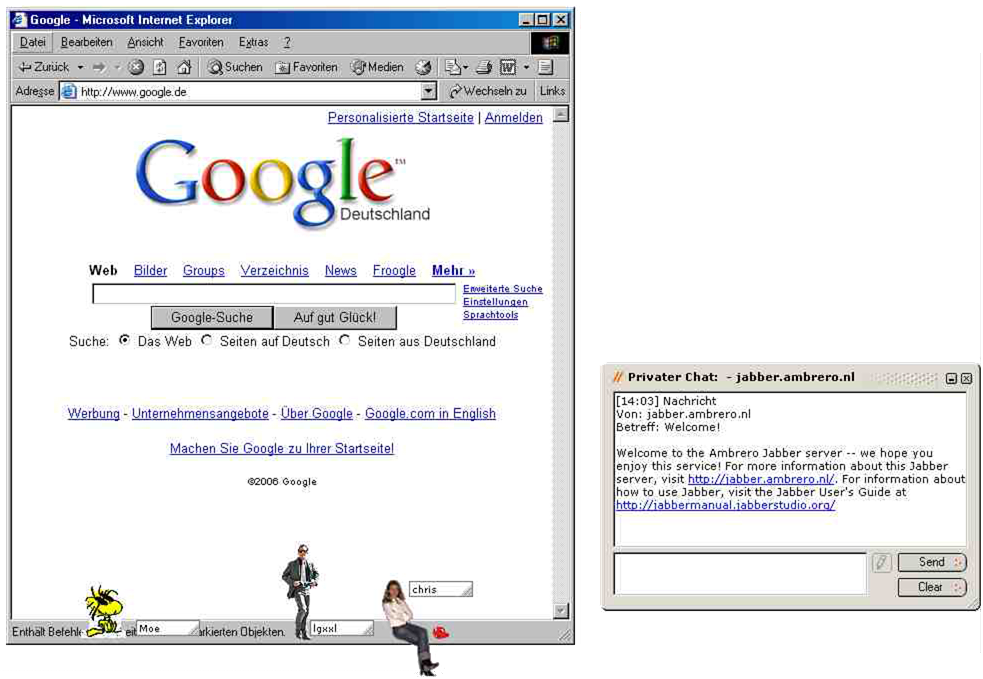Open the dropdown arrow next to Zurück
983x679 pixels.
(x=79, y=67)
